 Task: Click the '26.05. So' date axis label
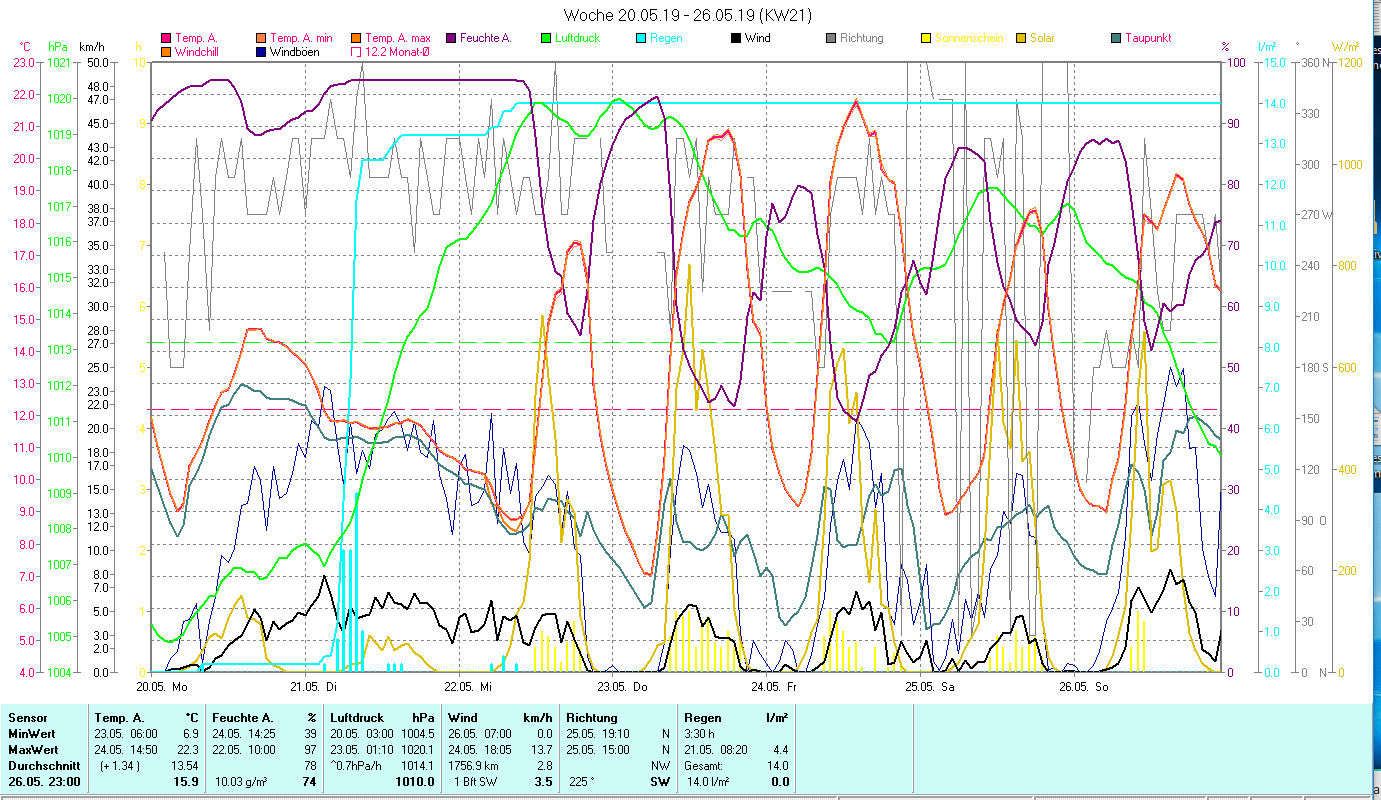click(1084, 687)
